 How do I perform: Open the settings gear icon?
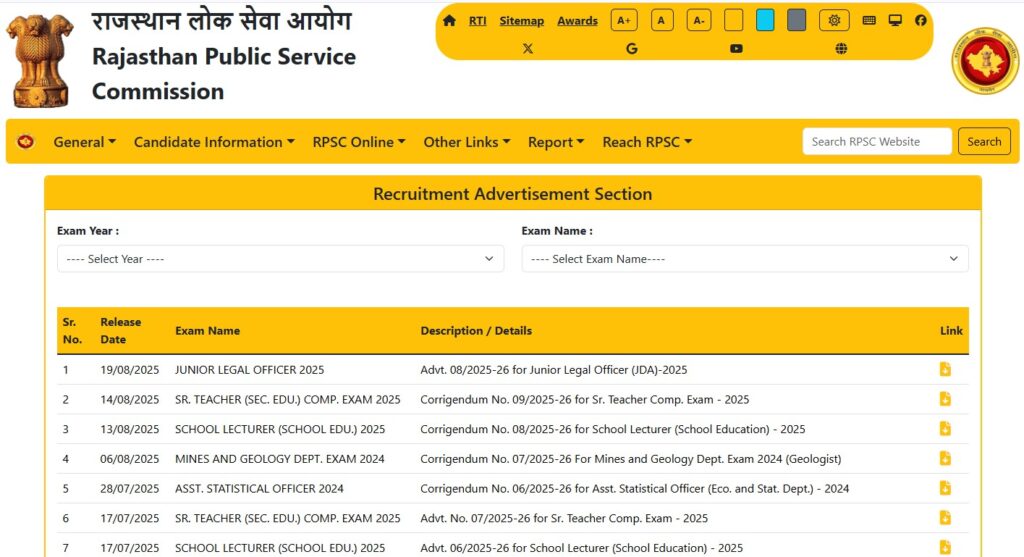(x=834, y=20)
